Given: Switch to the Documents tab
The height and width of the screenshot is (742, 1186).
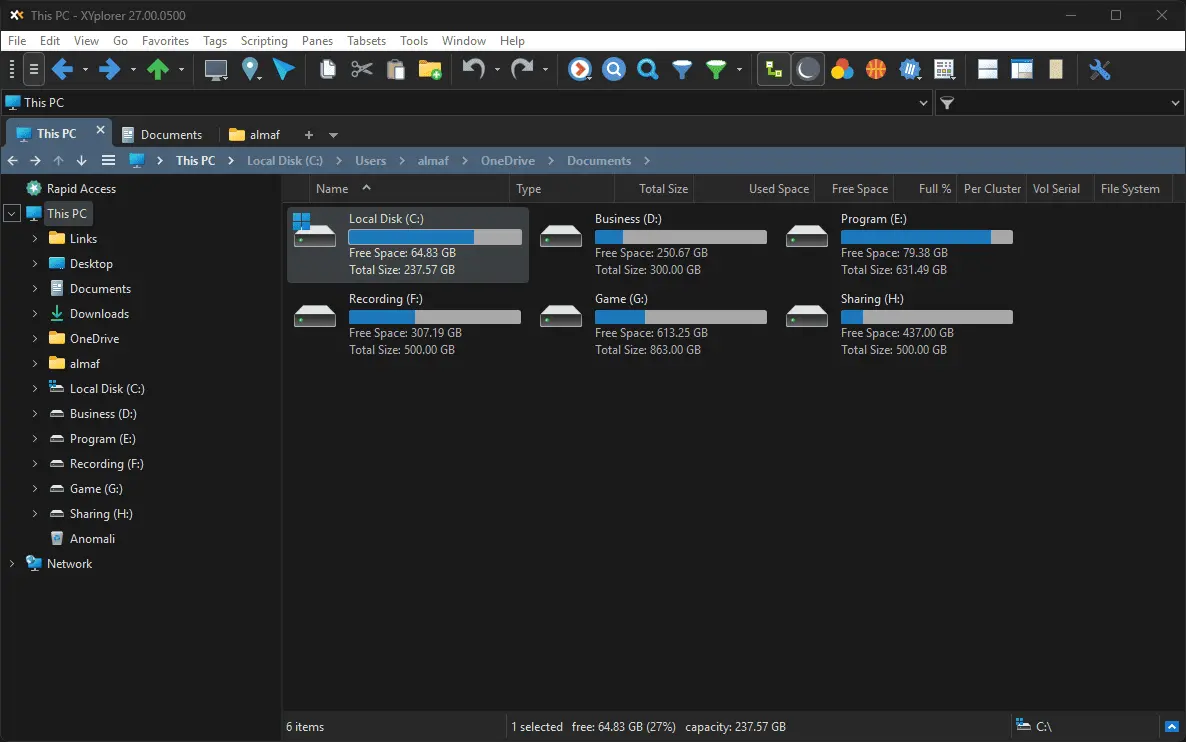Looking at the screenshot, I should [162, 135].
